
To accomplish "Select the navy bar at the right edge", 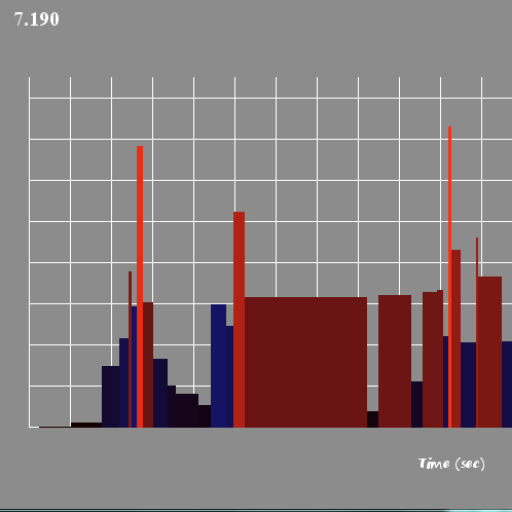I will pyautogui.click(x=507, y=384).
